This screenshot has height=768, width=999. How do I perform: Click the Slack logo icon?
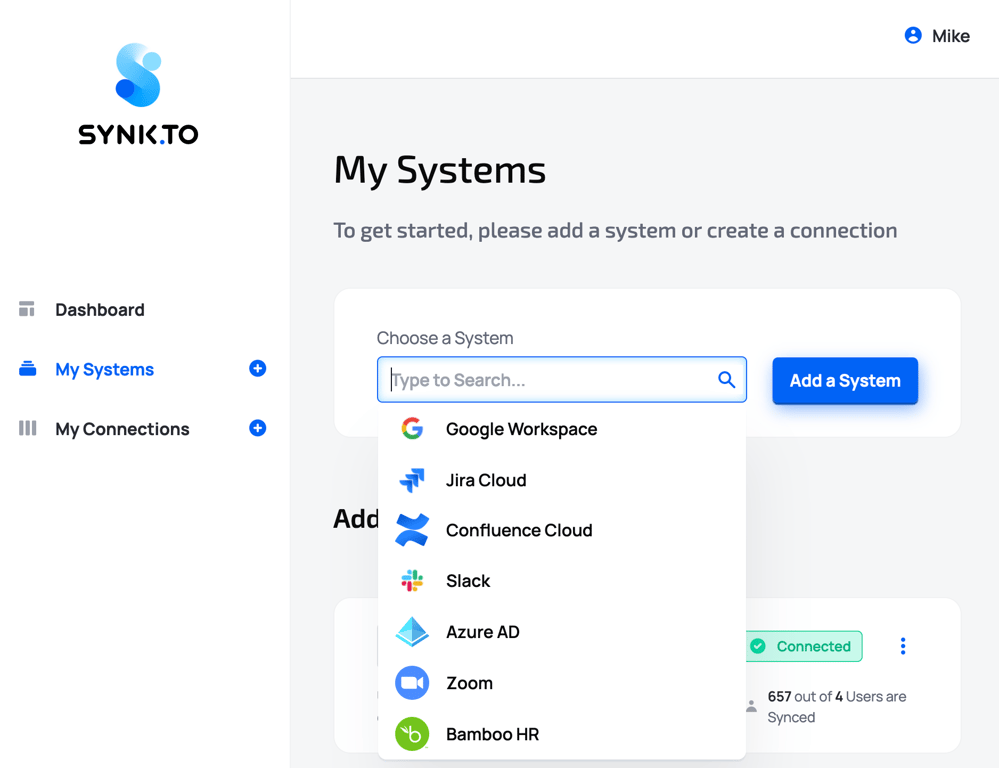coord(412,581)
